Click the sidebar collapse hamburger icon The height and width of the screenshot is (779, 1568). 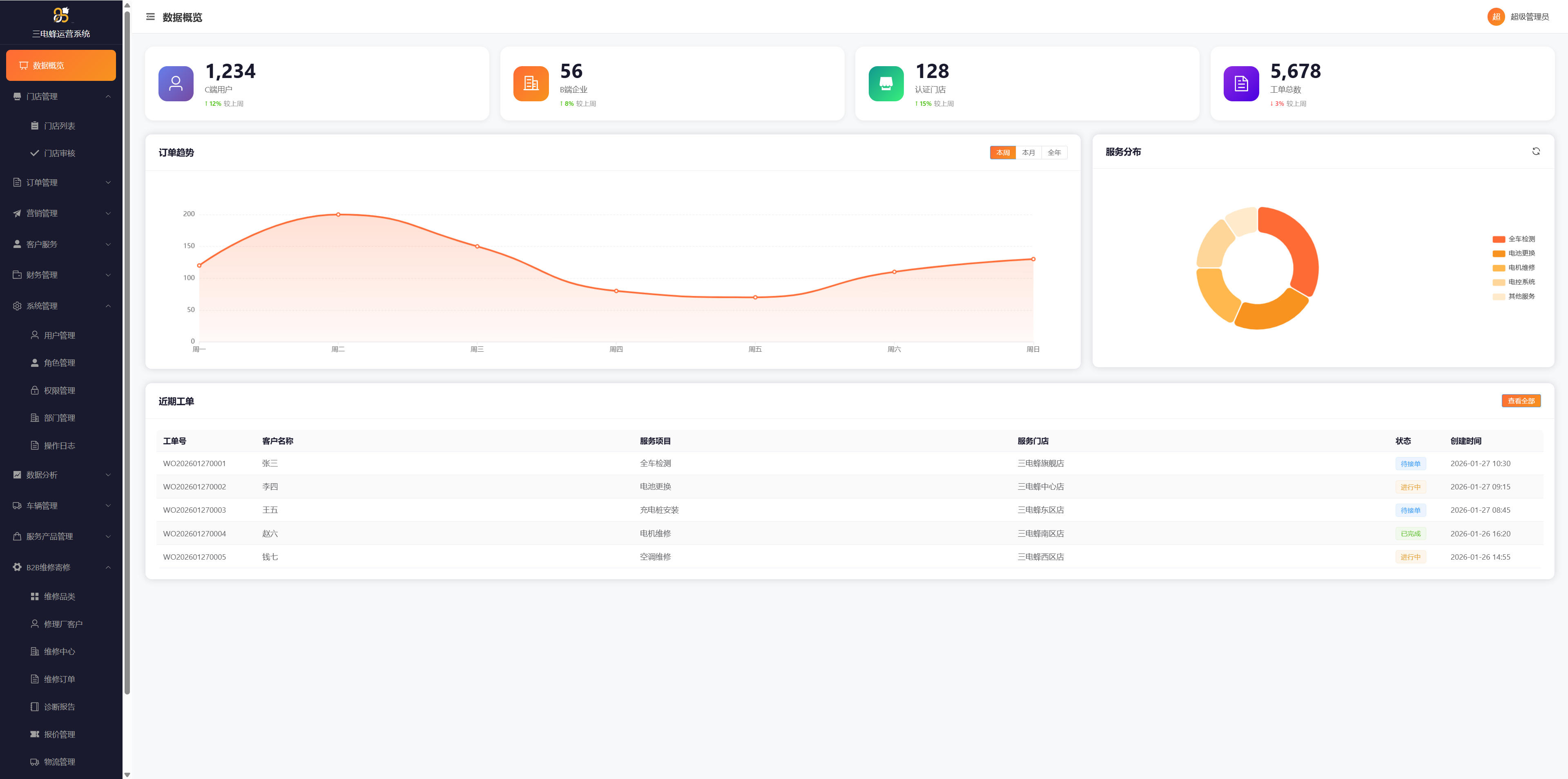[150, 17]
